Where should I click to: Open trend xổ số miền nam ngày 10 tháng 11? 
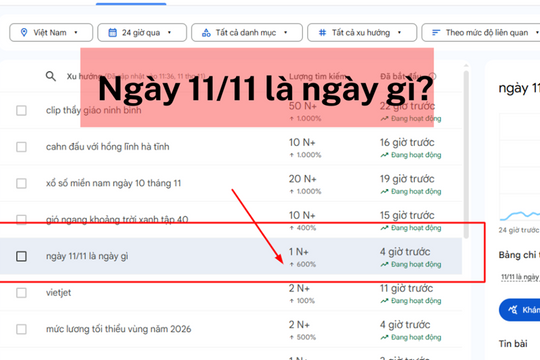pos(113,183)
